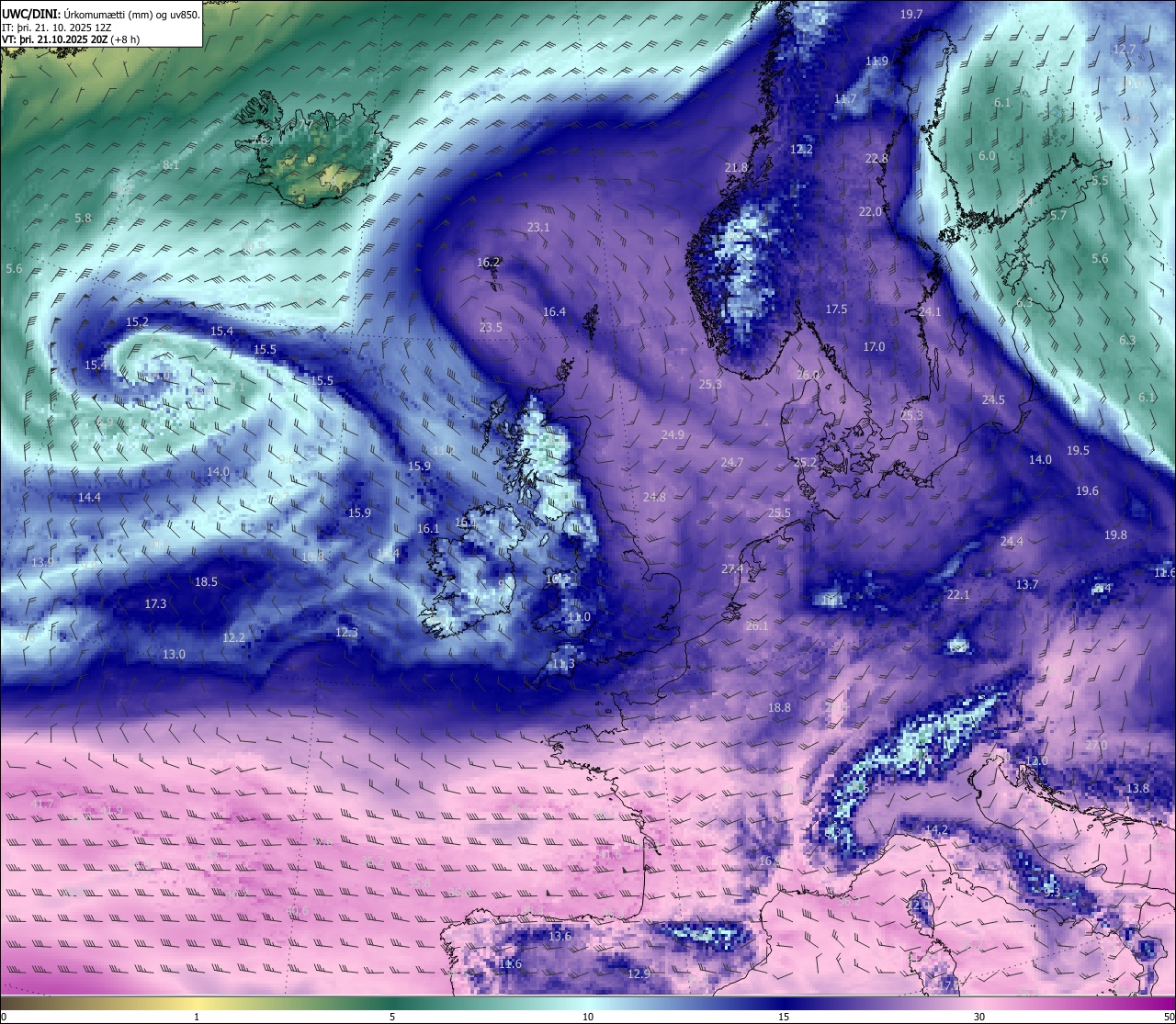Viewport: 1176px width, 1024px height.
Task: Click the 30 tick label on the color scale
Action: [x=979, y=1017]
